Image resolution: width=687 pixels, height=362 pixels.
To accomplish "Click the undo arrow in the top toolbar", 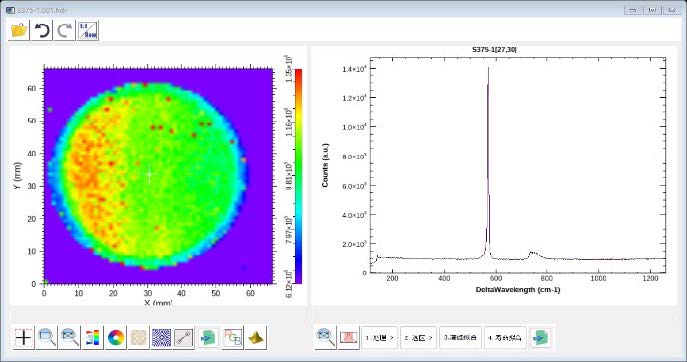I will pyautogui.click(x=42, y=31).
